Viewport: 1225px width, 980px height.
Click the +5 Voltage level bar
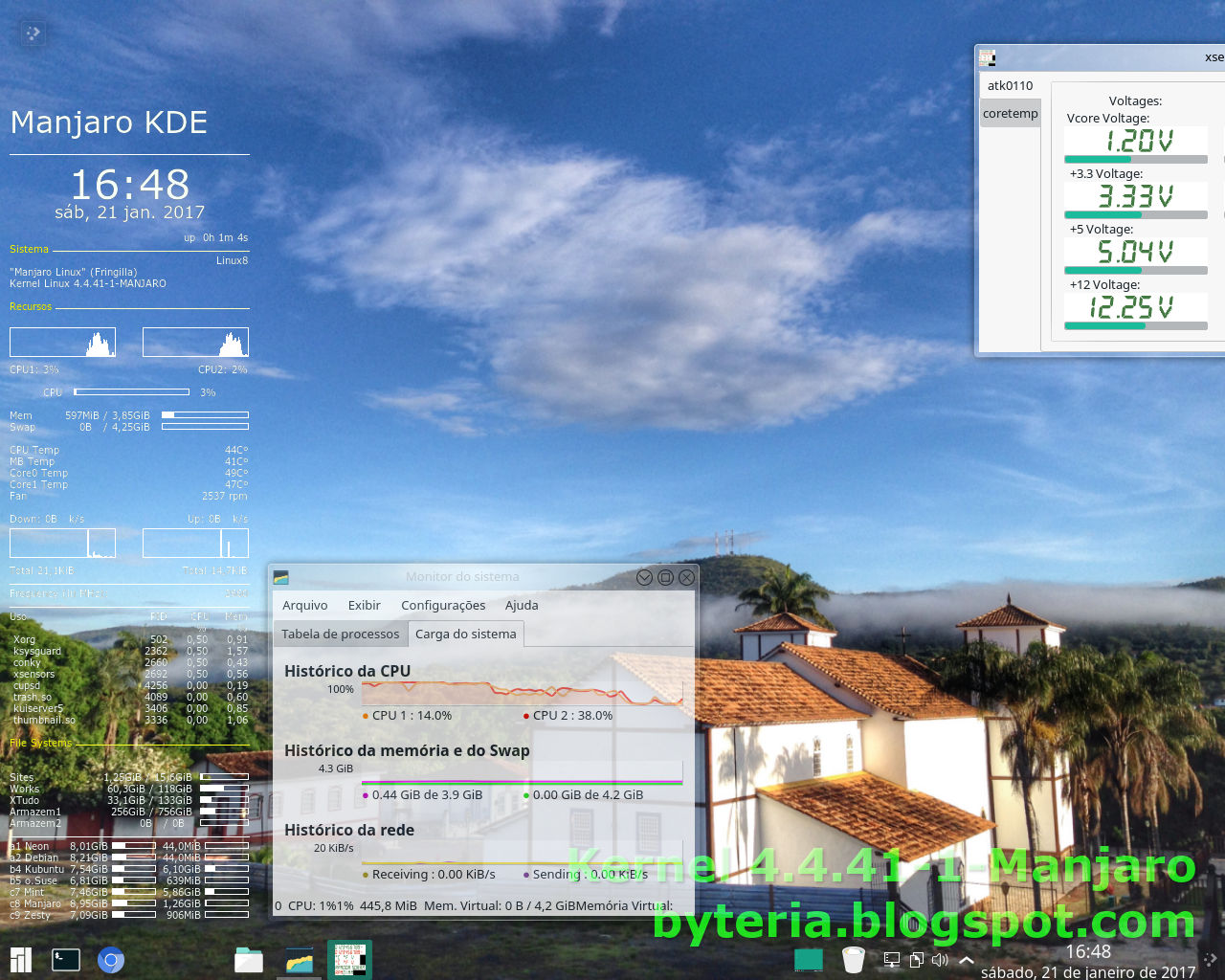pyautogui.click(x=1136, y=271)
